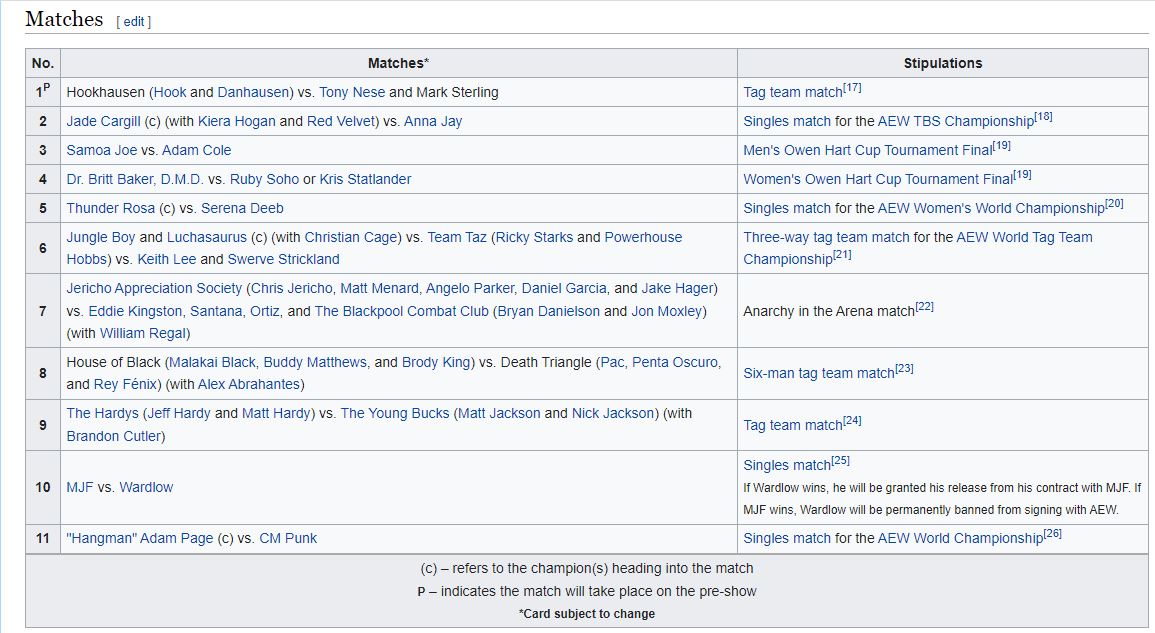This screenshot has height=633, width=1155.
Task: Open the Brody King link
Action: (435, 362)
